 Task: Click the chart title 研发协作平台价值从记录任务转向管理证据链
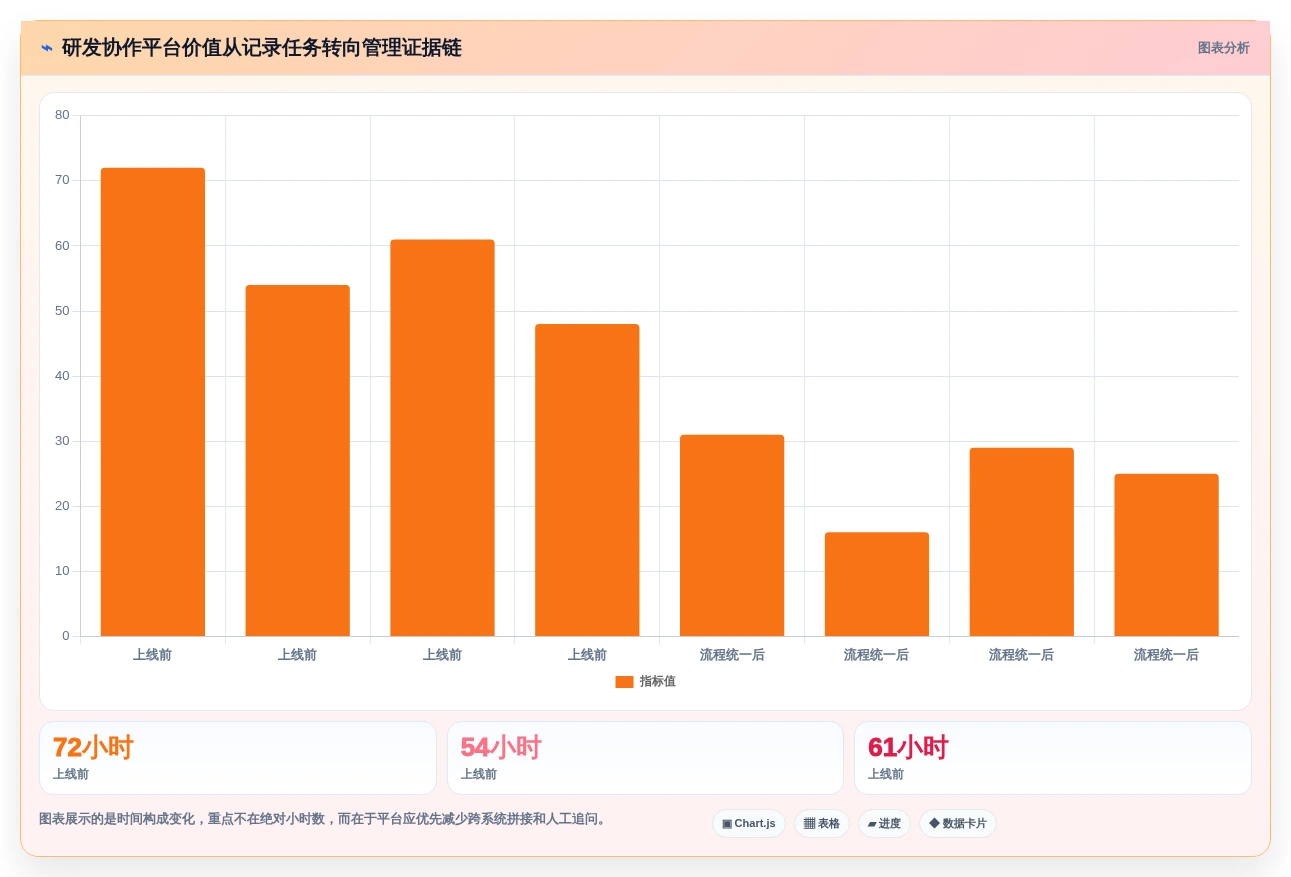tap(262, 48)
